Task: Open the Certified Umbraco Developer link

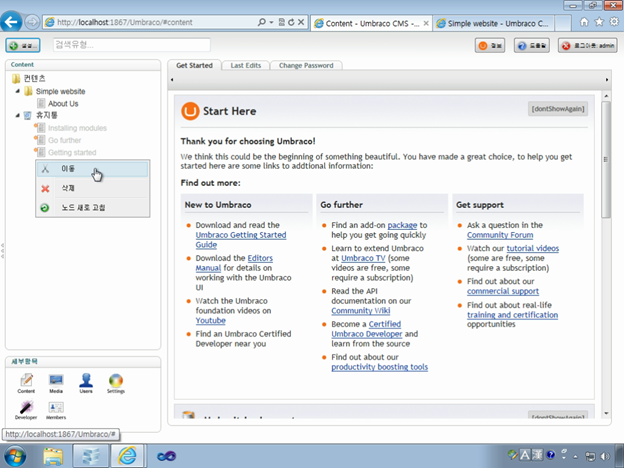Action: [367, 329]
